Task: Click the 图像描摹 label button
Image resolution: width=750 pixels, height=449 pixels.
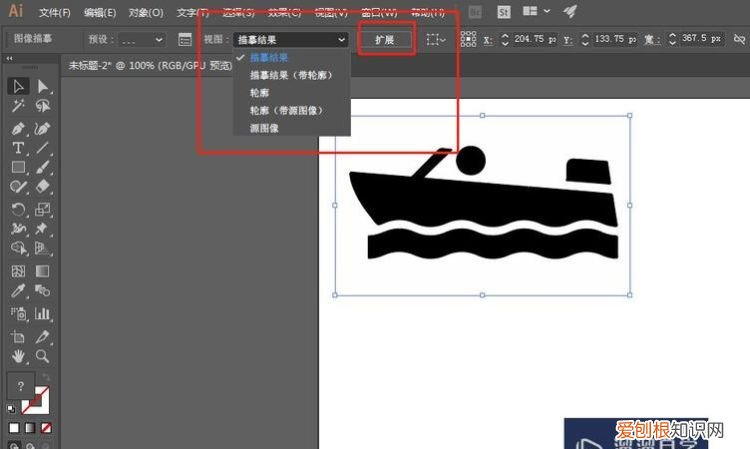Action: tap(33, 39)
